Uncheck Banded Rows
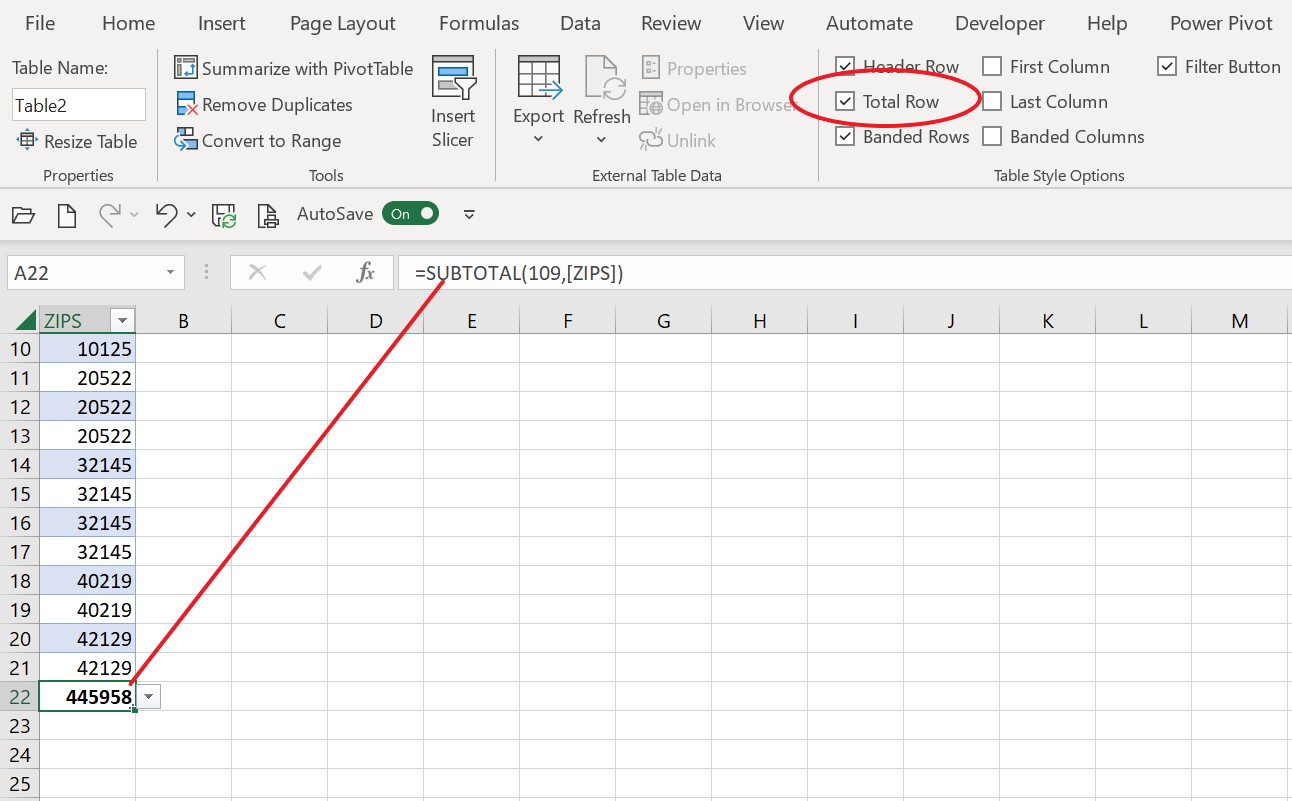This screenshot has height=801, width=1292. click(x=846, y=137)
